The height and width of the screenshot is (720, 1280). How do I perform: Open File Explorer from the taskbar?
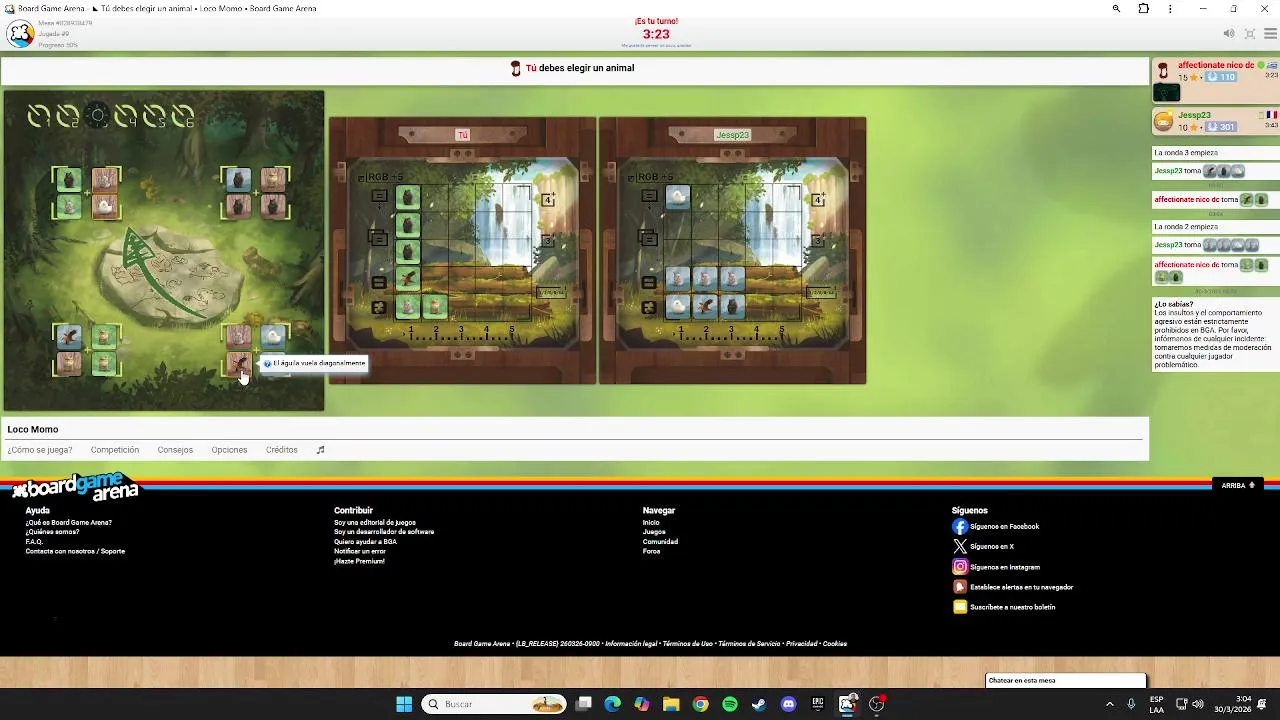click(x=671, y=704)
